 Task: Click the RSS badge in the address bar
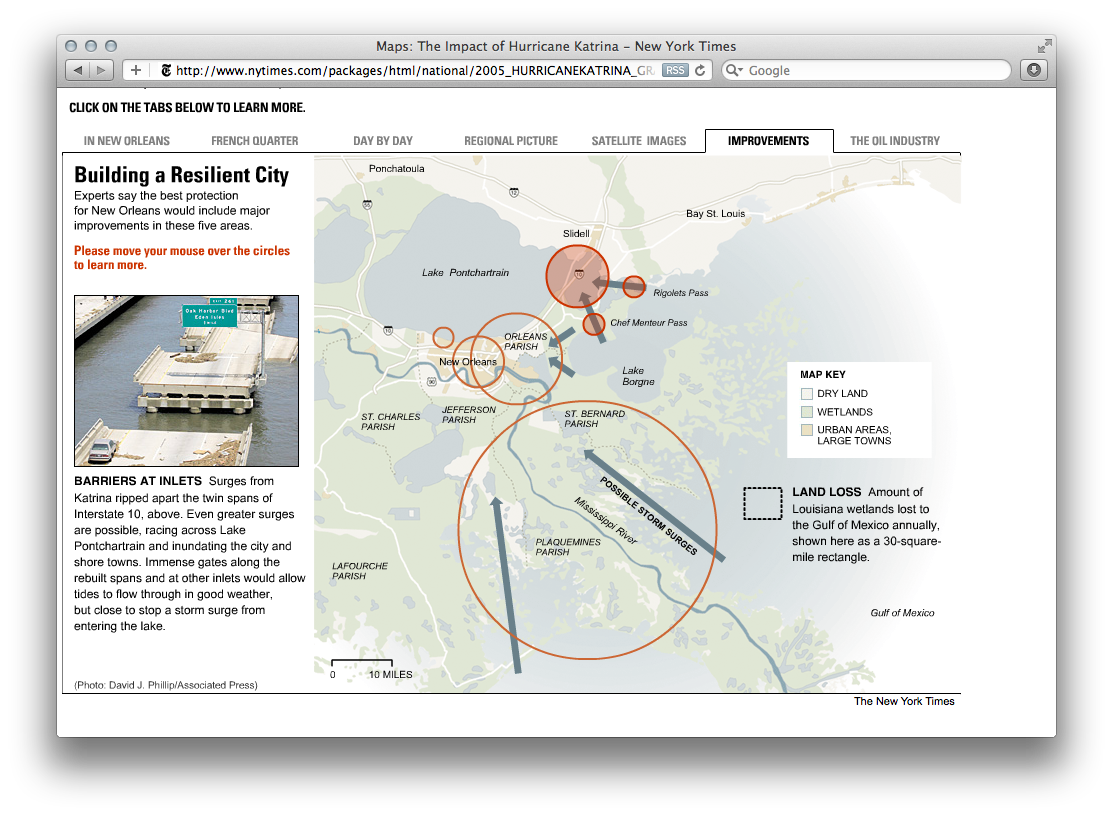[x=675, y=70]
